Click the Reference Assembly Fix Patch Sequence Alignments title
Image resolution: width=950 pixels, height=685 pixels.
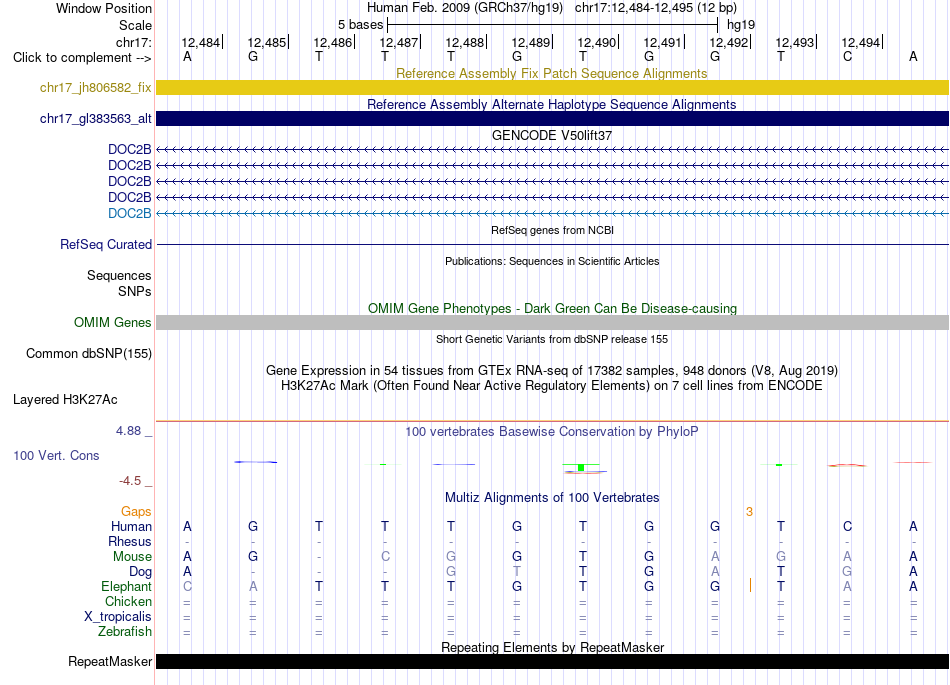tap(551, 73)
